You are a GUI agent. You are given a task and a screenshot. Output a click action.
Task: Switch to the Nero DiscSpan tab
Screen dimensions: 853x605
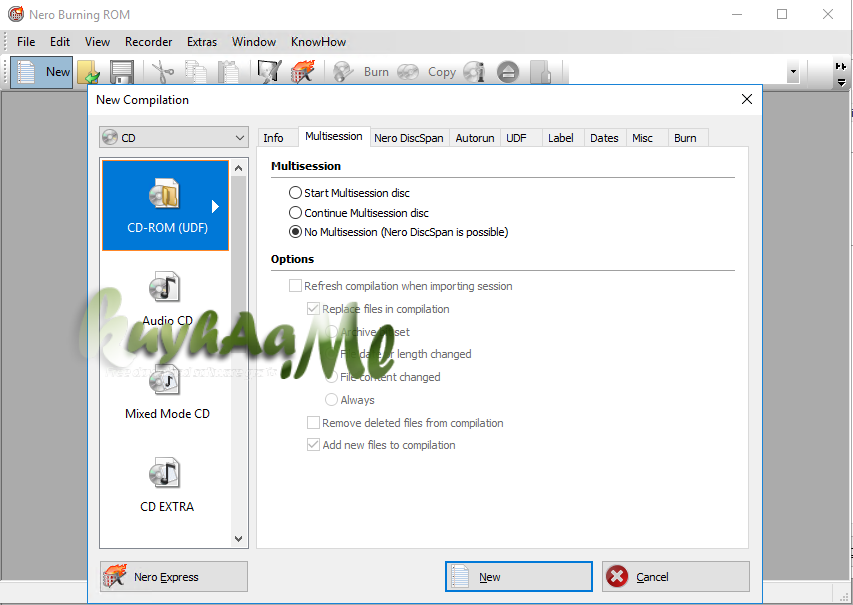pos(410,138)
